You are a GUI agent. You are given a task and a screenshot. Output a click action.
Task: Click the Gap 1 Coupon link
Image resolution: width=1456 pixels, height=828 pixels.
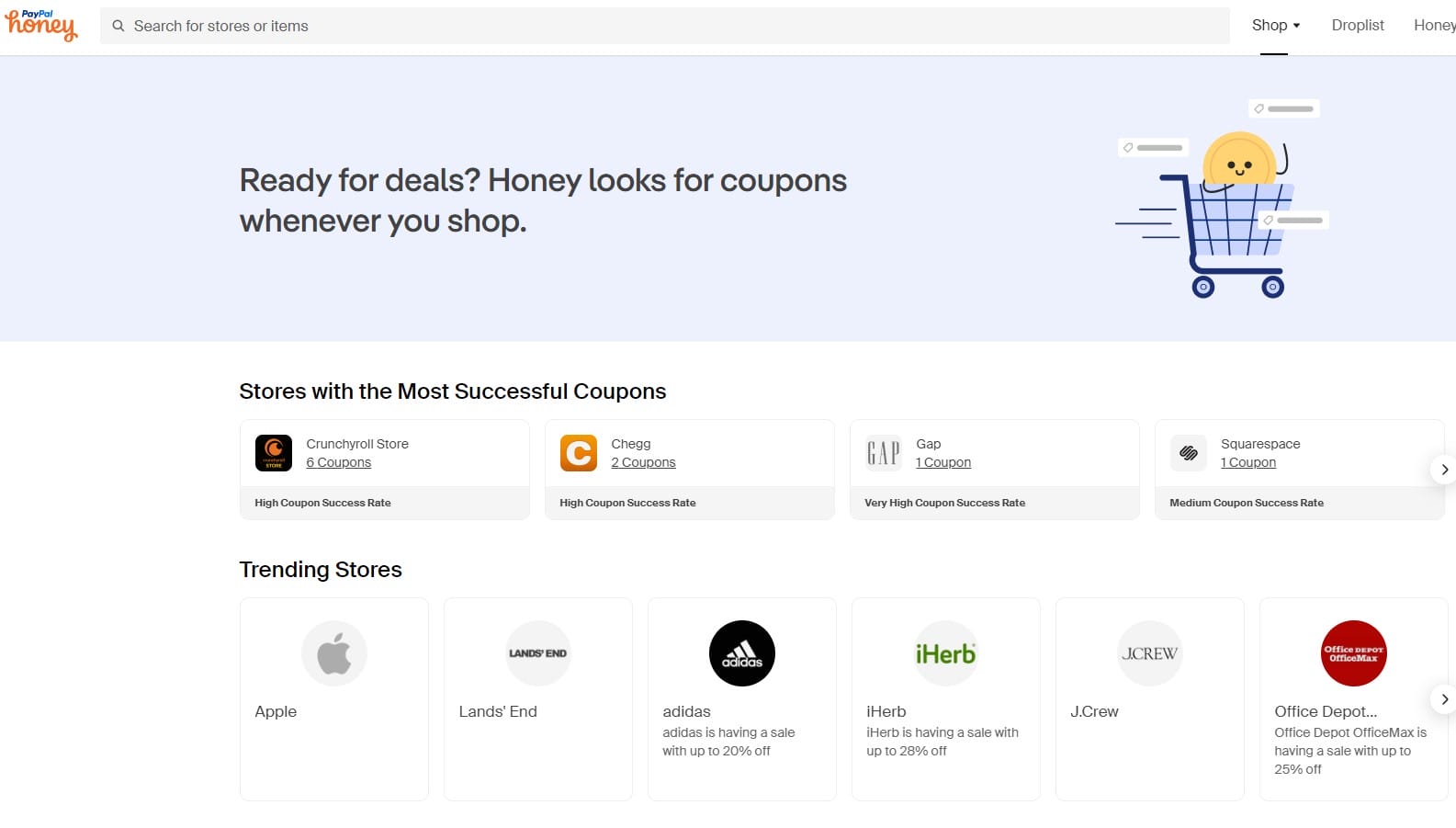pos(943,463)
